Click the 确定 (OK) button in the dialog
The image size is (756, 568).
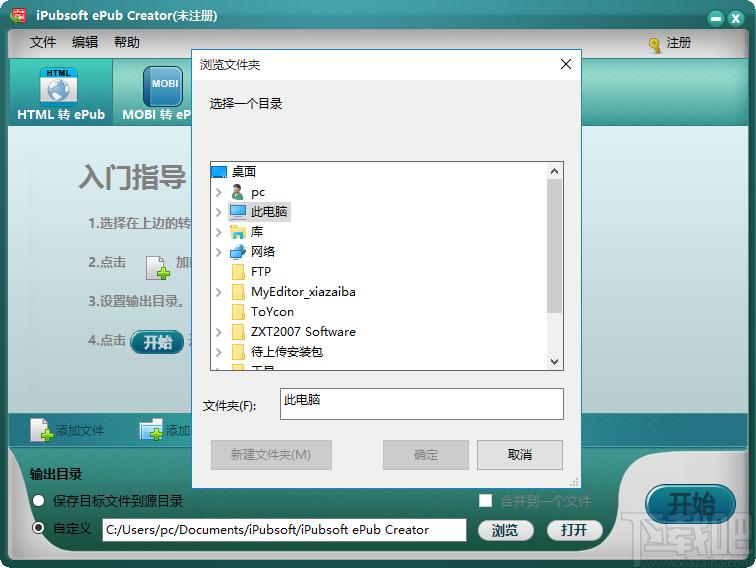point(426,454)
